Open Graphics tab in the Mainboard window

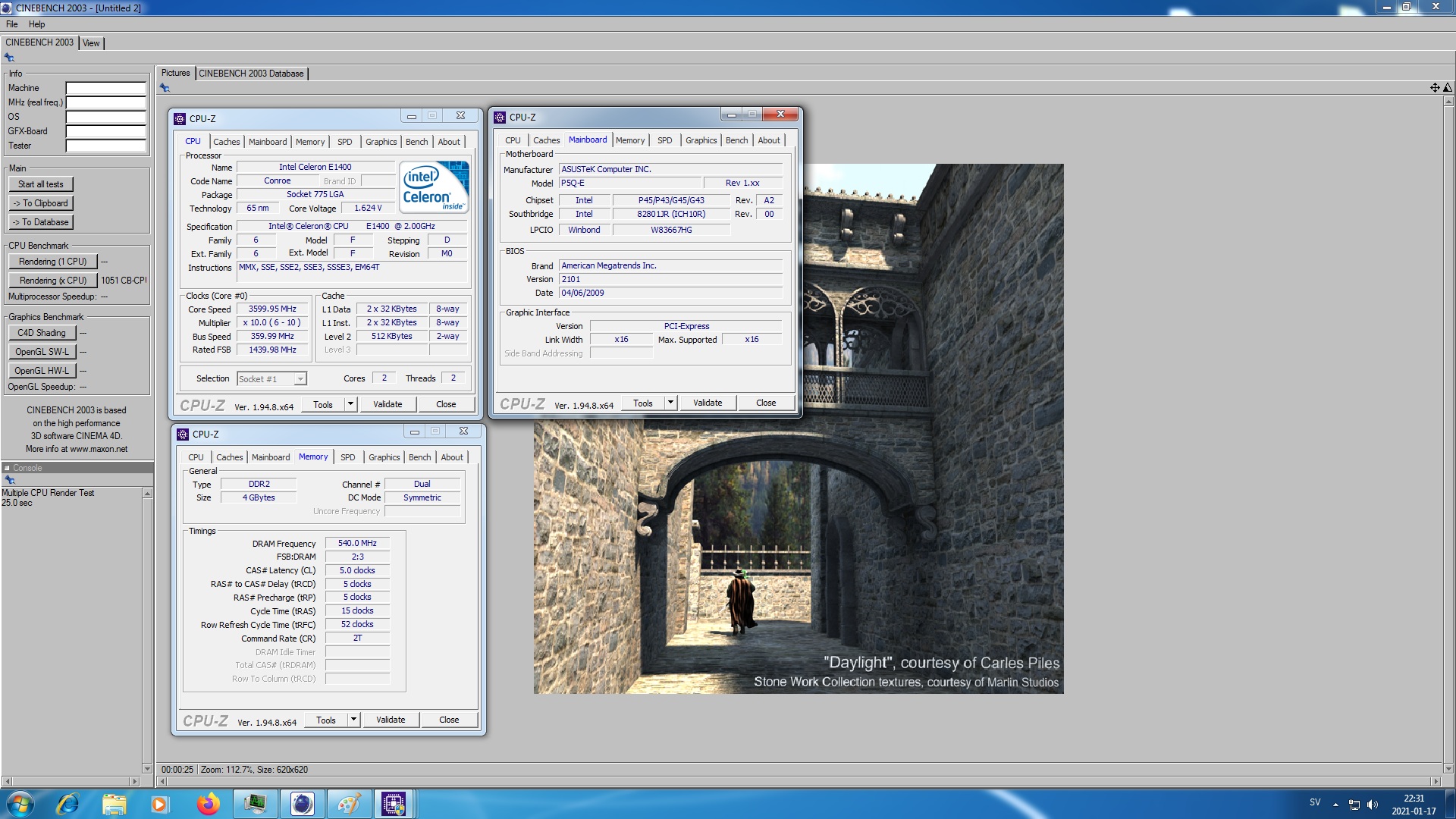(701, 140)
